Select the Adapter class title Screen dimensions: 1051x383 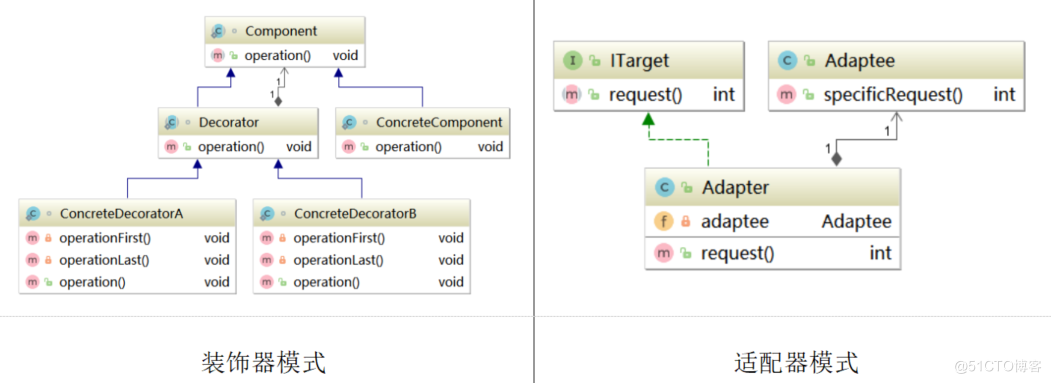click(x=735, y=188)
